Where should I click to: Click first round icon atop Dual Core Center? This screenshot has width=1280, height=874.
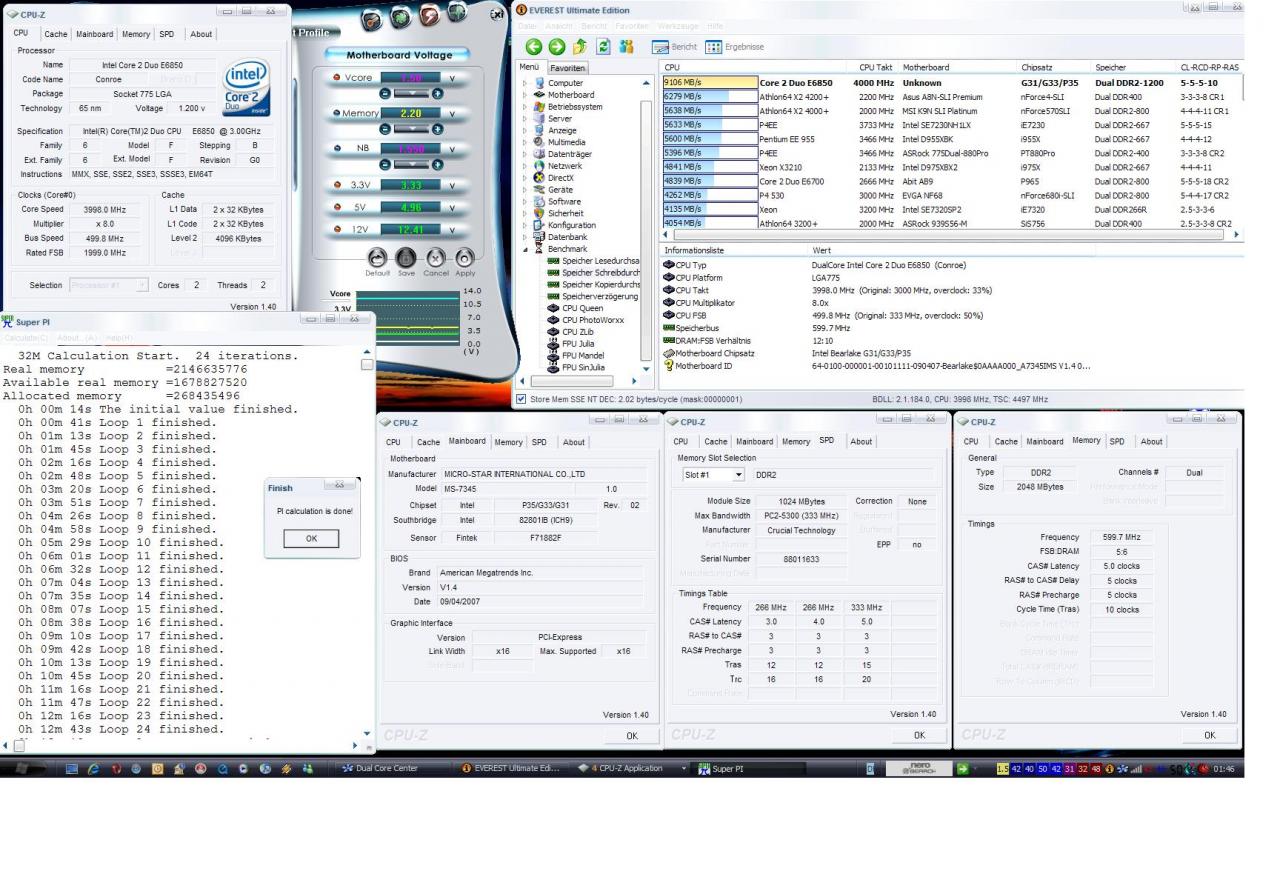[370, 18]
